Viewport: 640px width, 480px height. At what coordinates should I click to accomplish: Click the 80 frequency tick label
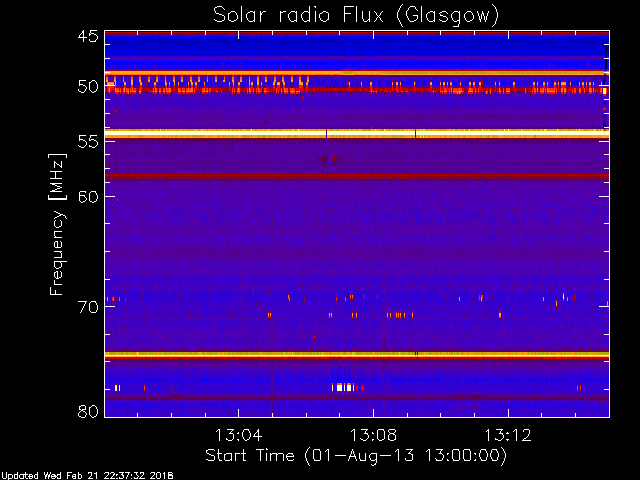[x=88, y=411]
